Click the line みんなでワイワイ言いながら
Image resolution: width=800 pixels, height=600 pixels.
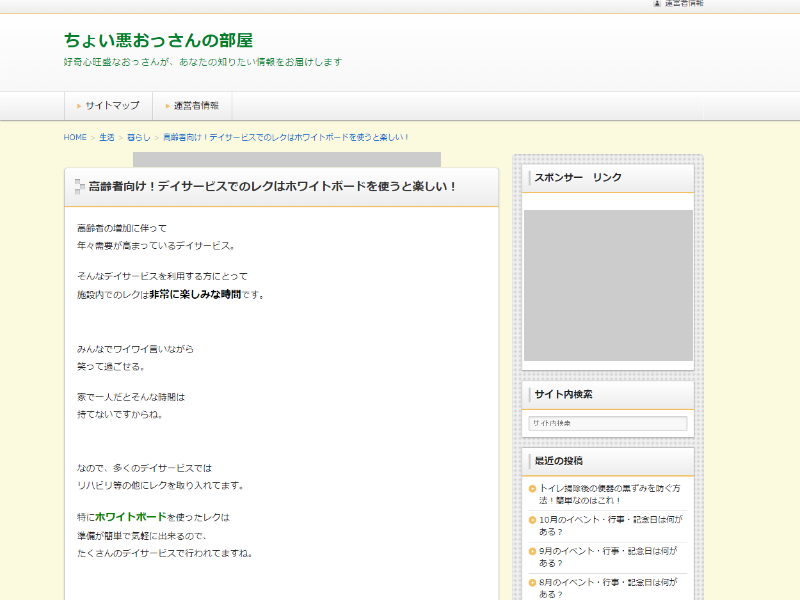point(135,349)
